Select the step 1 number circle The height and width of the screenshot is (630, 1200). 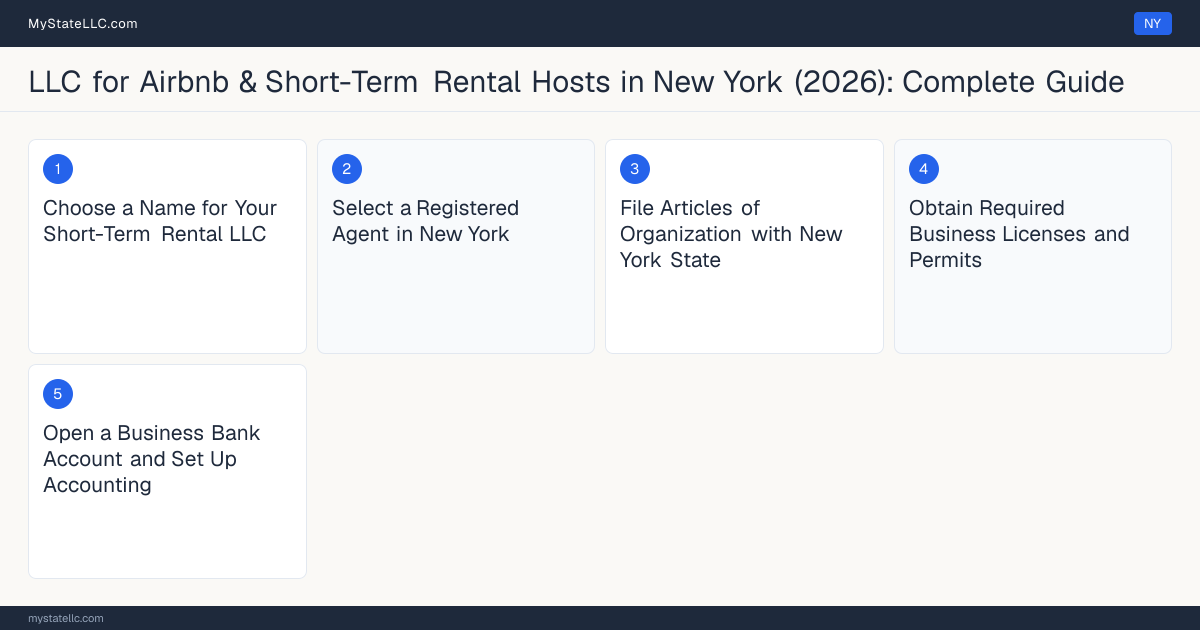click(x=58, y=169)
